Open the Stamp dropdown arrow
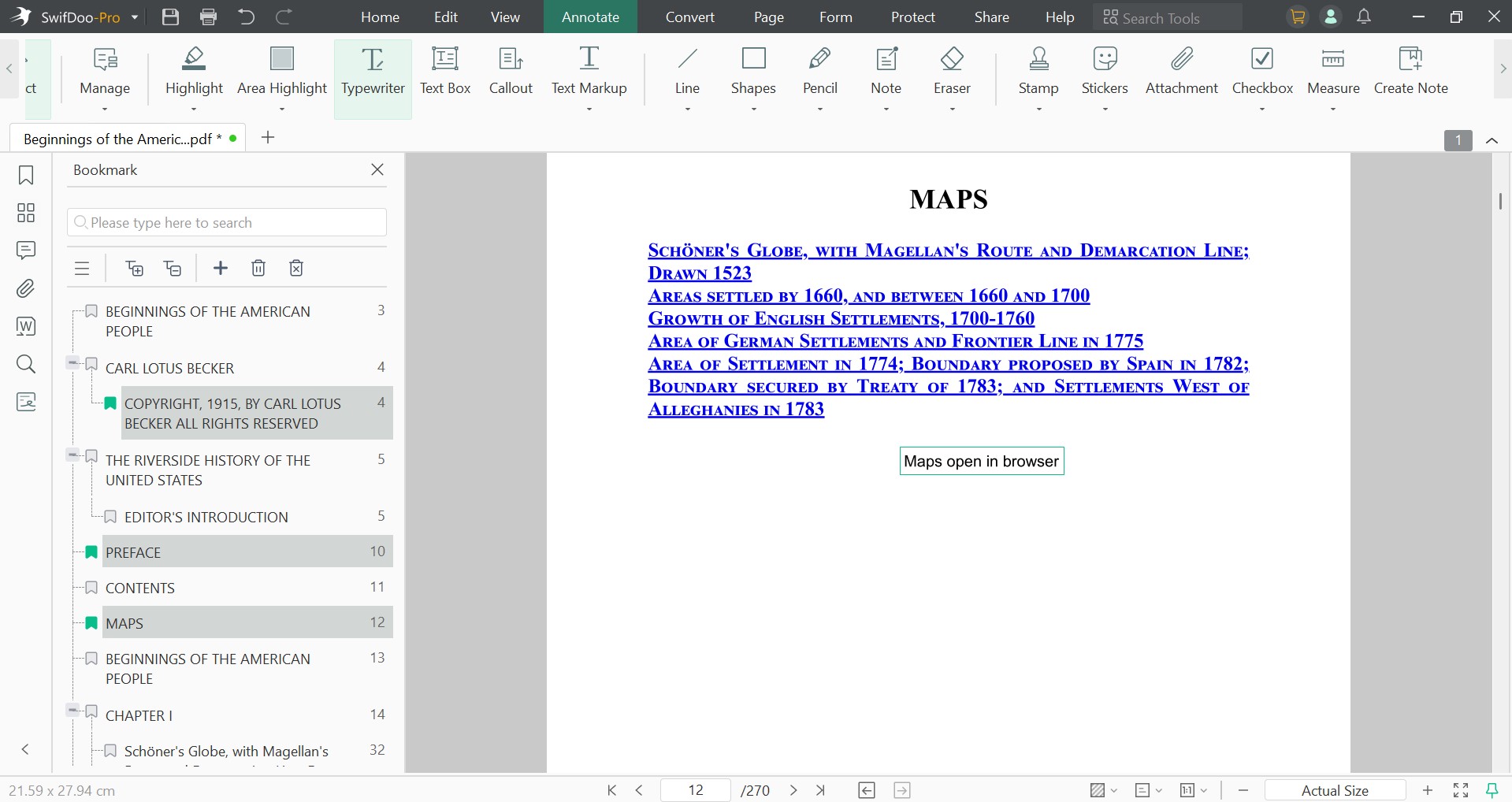Image resolution: width=1512 pixels, height=802 pixels. pos(1038,109)
